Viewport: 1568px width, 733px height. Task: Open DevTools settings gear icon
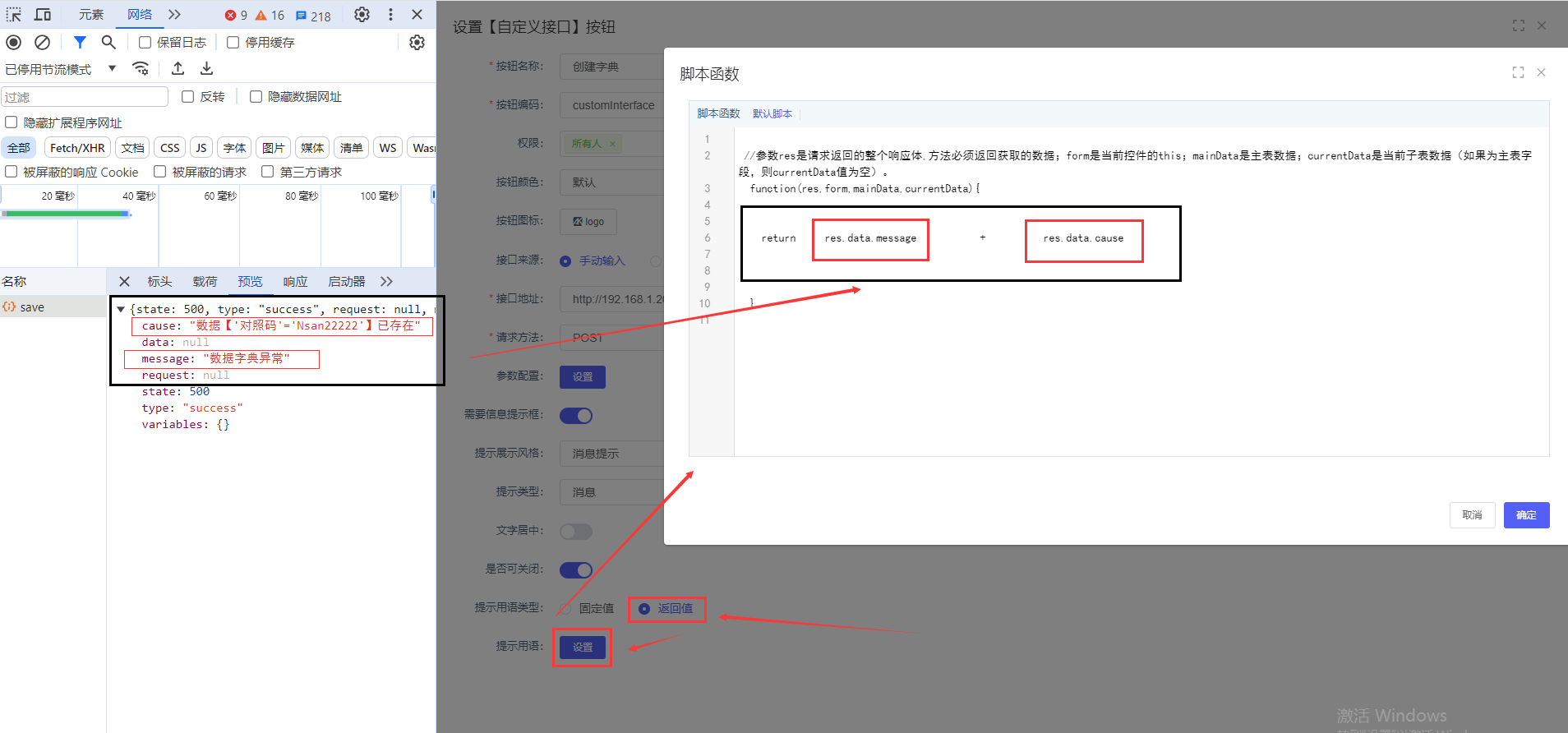(x=362, y=15)
